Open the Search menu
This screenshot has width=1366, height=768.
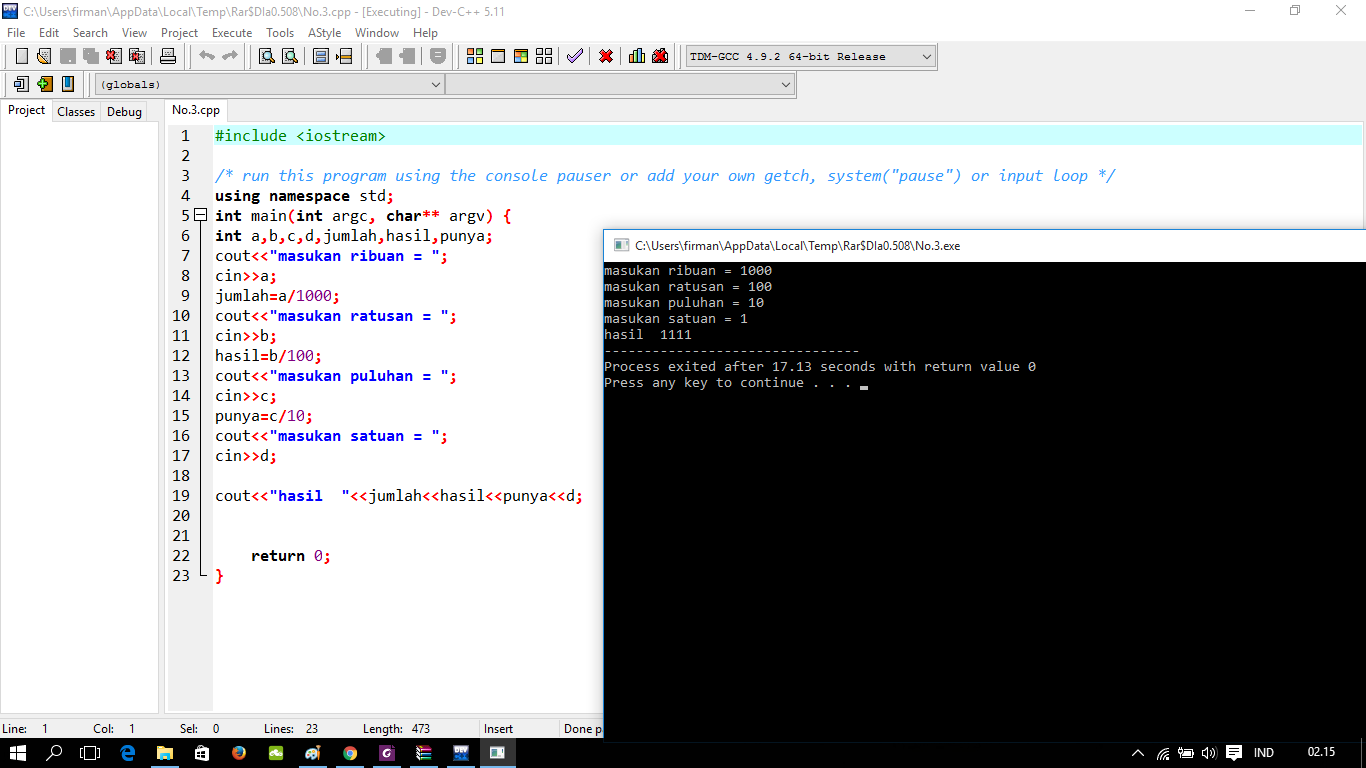coord(90,32)
